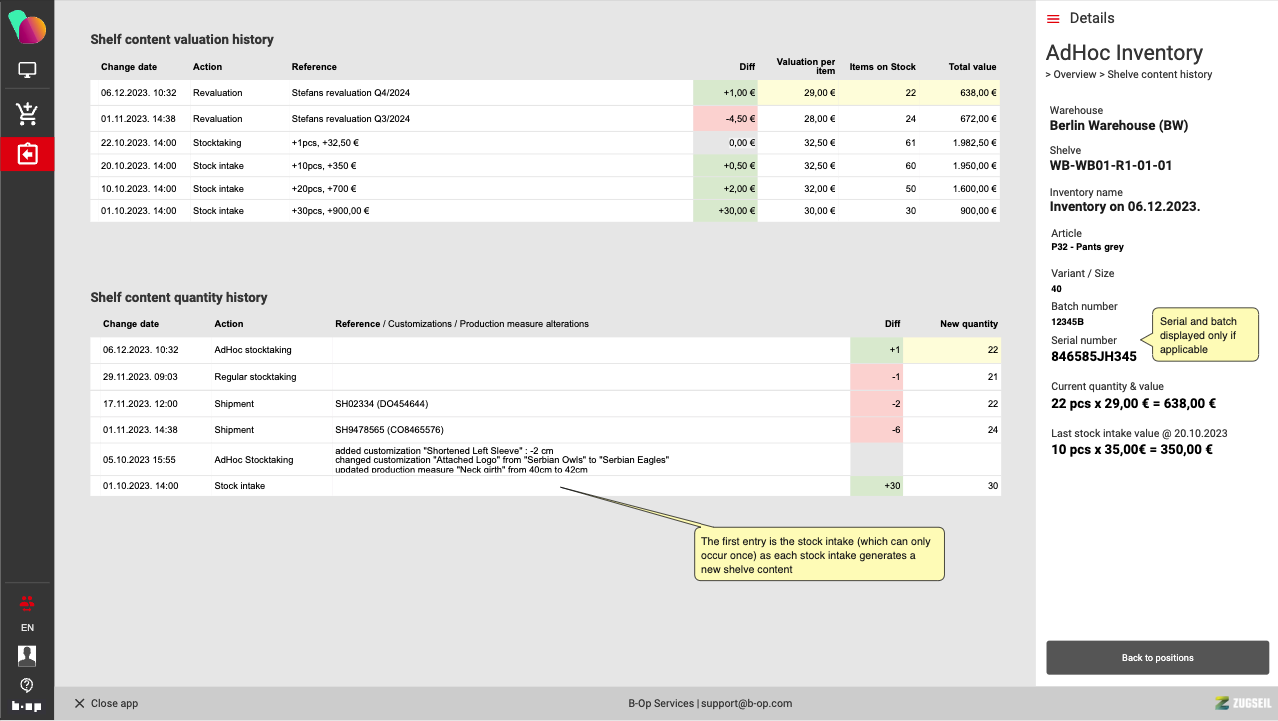Image resolution: width=1278 pixels, height=721 pixels.
Task: Switch language using the EN selector
Action: pos(27,628)
